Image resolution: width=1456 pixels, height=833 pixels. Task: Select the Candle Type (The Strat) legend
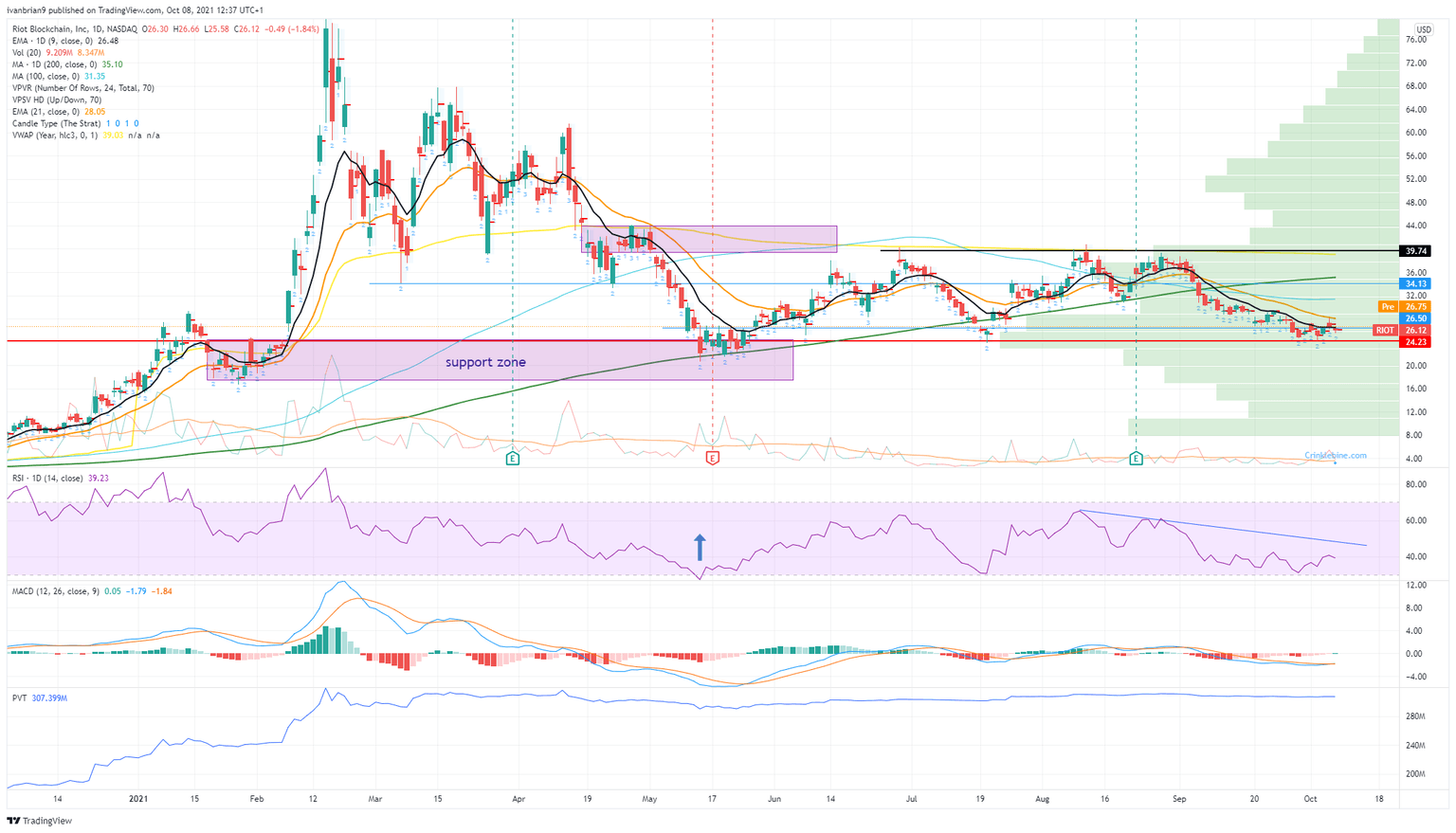[x=76, y=123]
